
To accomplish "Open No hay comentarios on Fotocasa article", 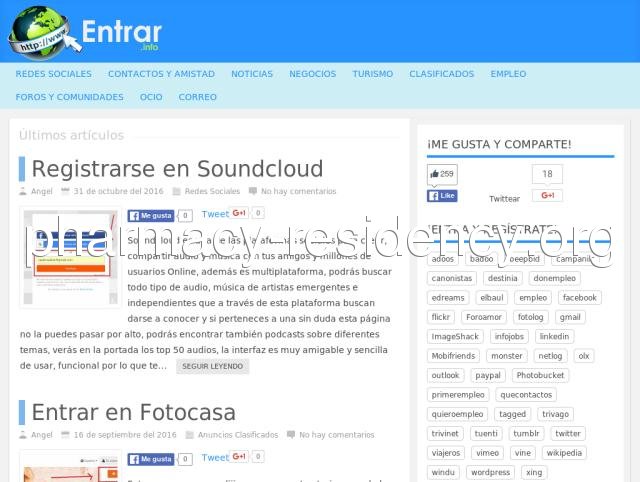I will 337,435.
